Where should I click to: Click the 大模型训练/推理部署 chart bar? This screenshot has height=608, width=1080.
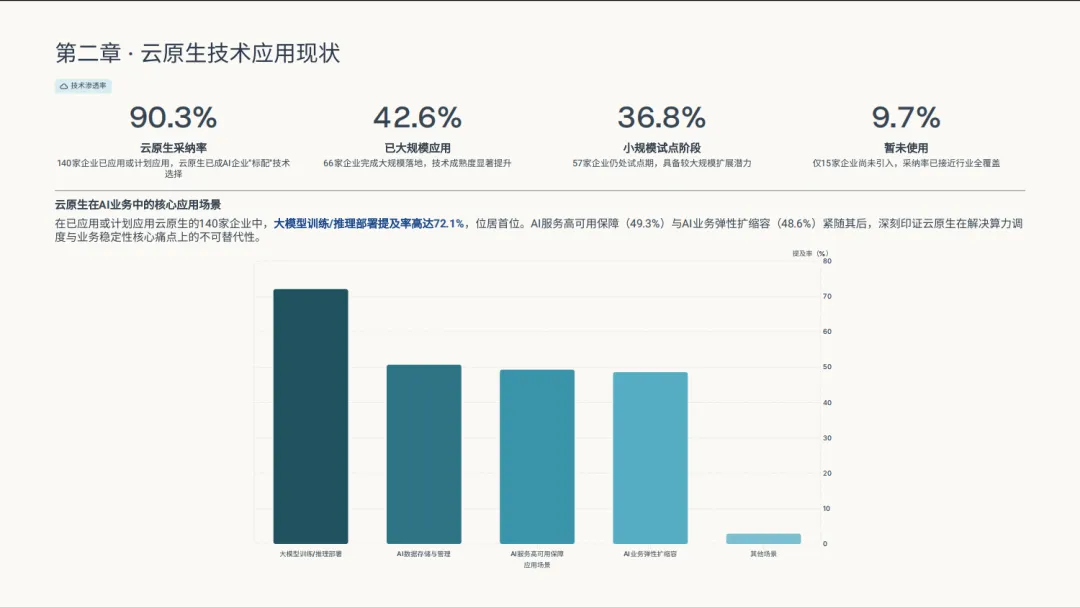311,417
